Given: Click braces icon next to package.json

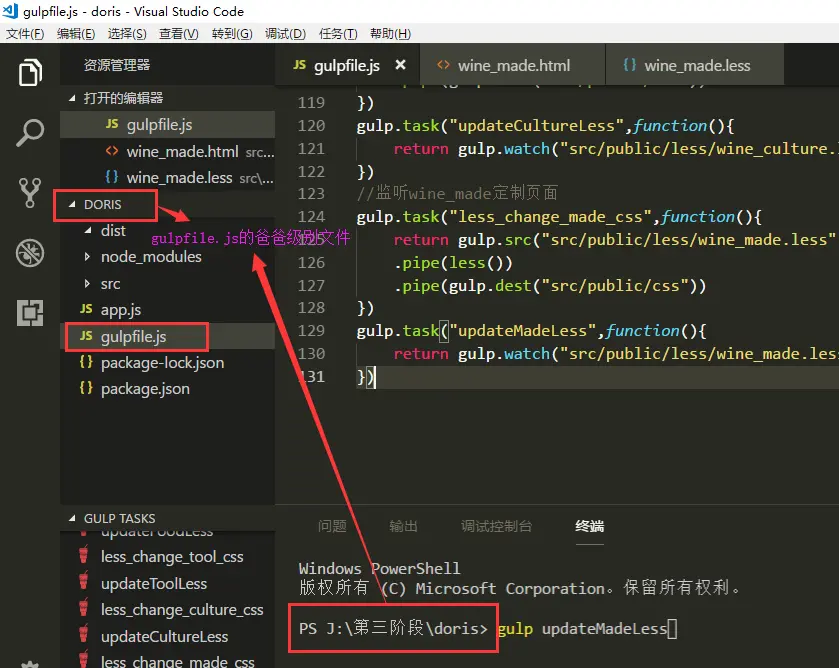Looking at the screenshot, I should (86, 388).
